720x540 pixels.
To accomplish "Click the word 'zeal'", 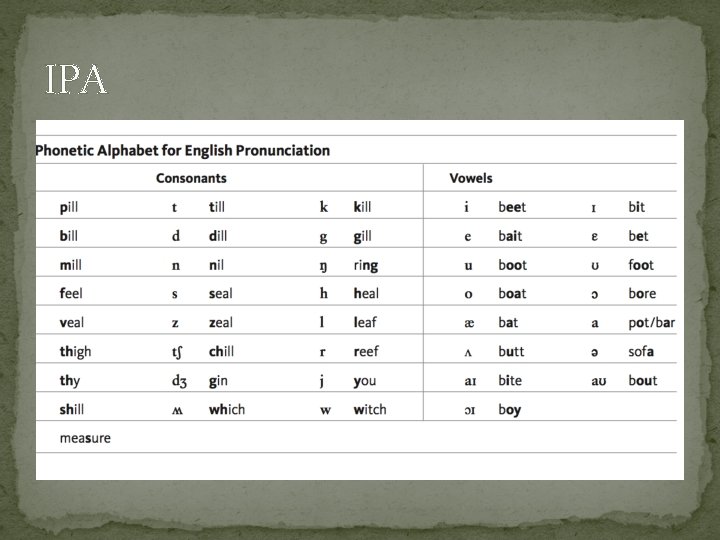I will point(220,323).
